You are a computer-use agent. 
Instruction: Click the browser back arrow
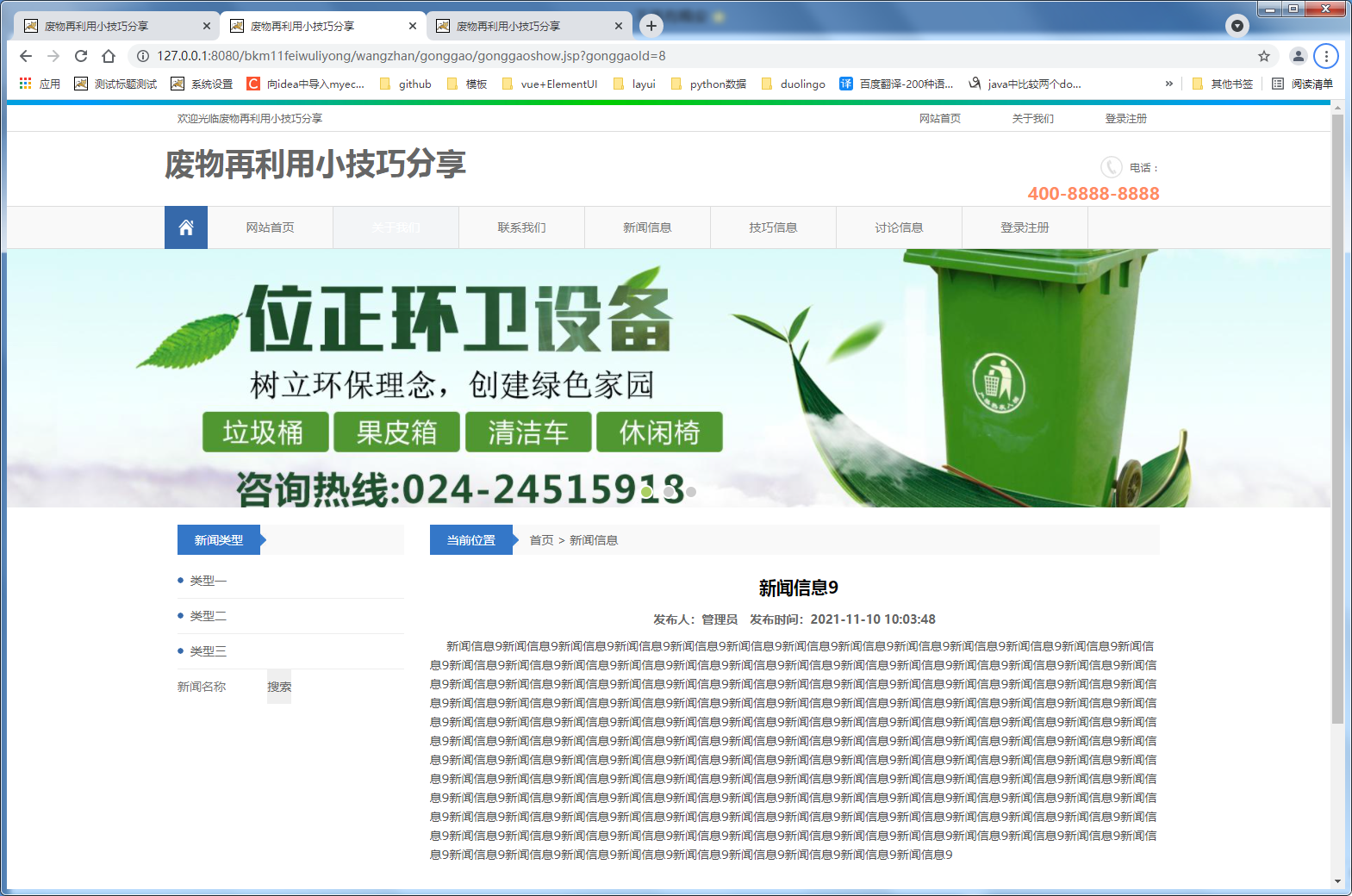pos(26,56)
